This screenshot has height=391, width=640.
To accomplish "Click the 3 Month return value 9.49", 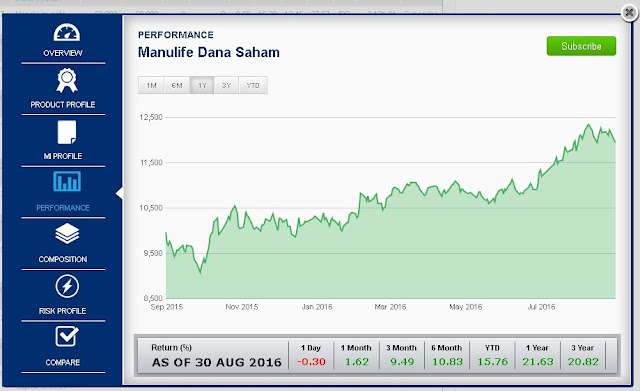I will 402,362.
